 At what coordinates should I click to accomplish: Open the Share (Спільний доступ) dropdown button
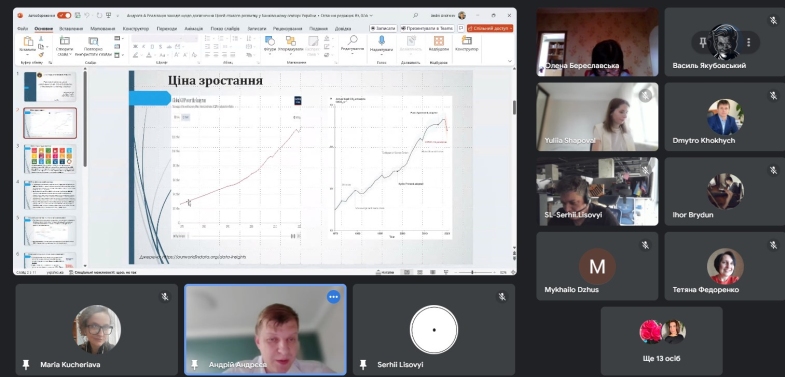(490, 29)
